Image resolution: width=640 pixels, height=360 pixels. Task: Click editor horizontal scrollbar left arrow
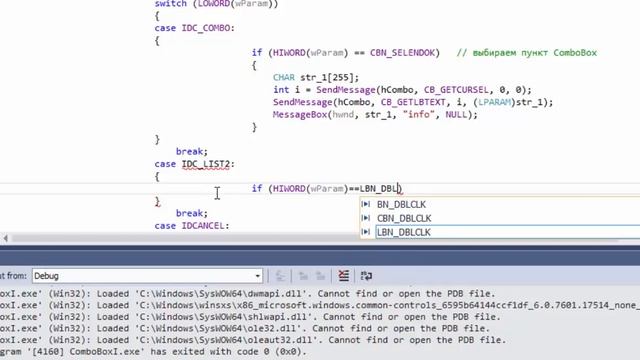[x=5, y=238]
